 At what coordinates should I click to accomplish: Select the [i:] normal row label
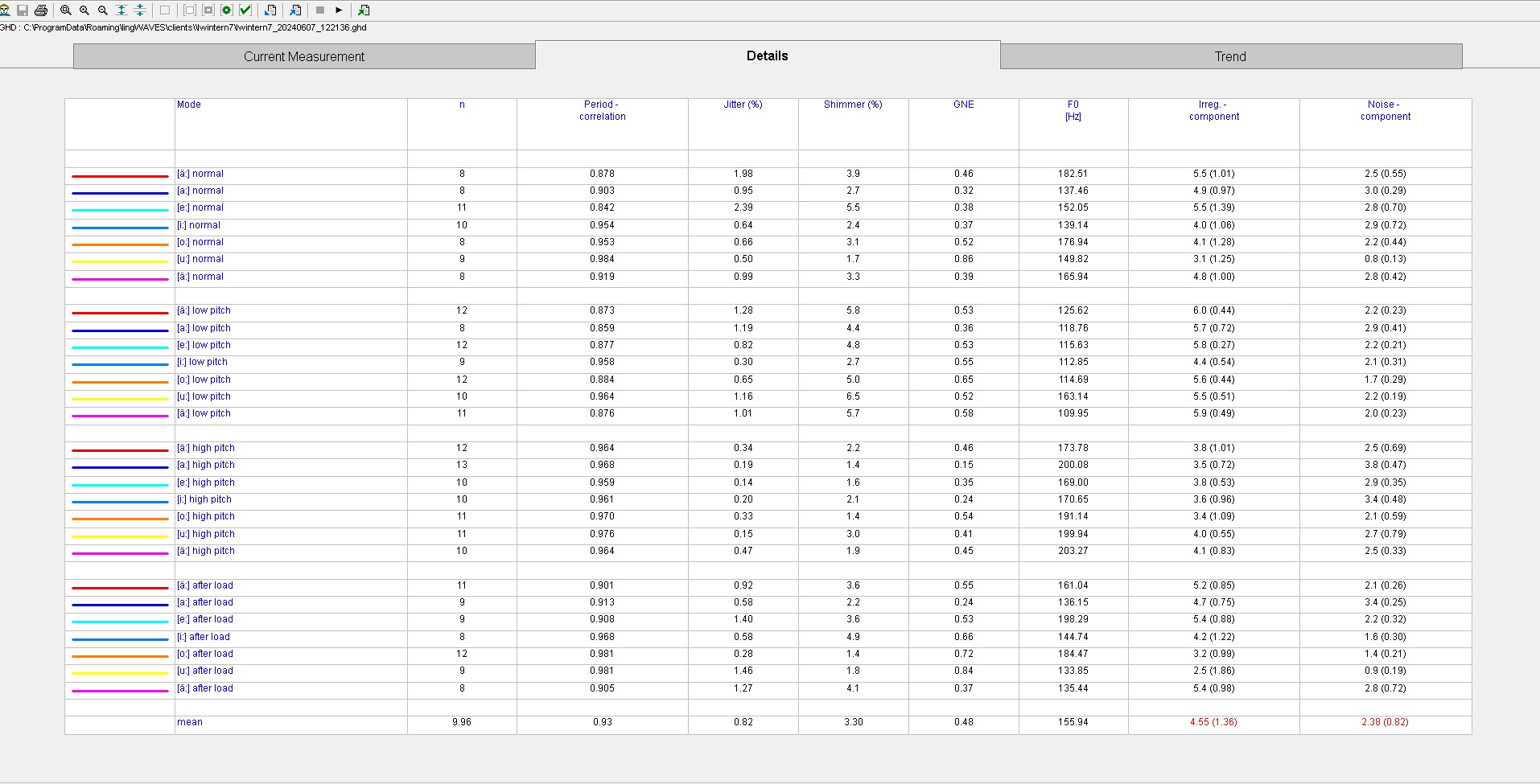(199, 225)
